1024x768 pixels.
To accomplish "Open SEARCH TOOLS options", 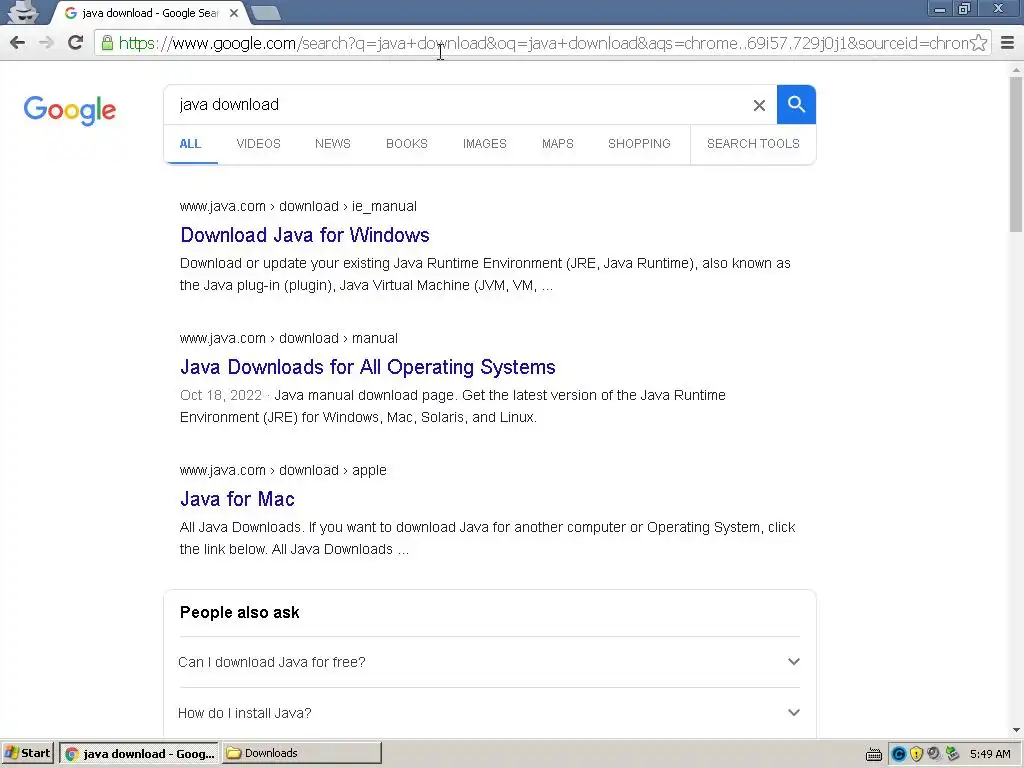I will pos(753,144).
